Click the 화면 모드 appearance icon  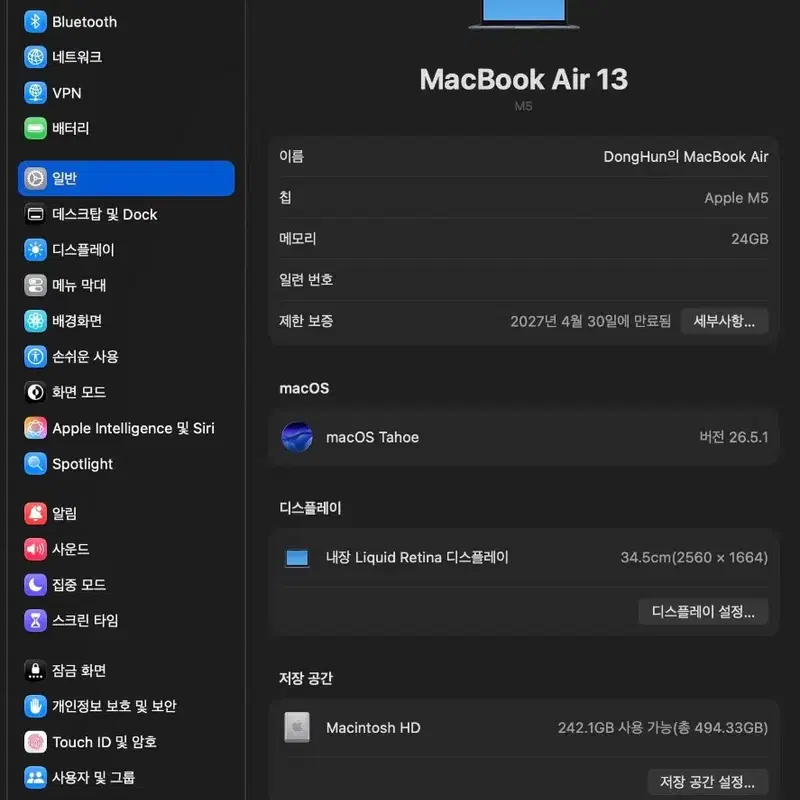coord(35,392)
